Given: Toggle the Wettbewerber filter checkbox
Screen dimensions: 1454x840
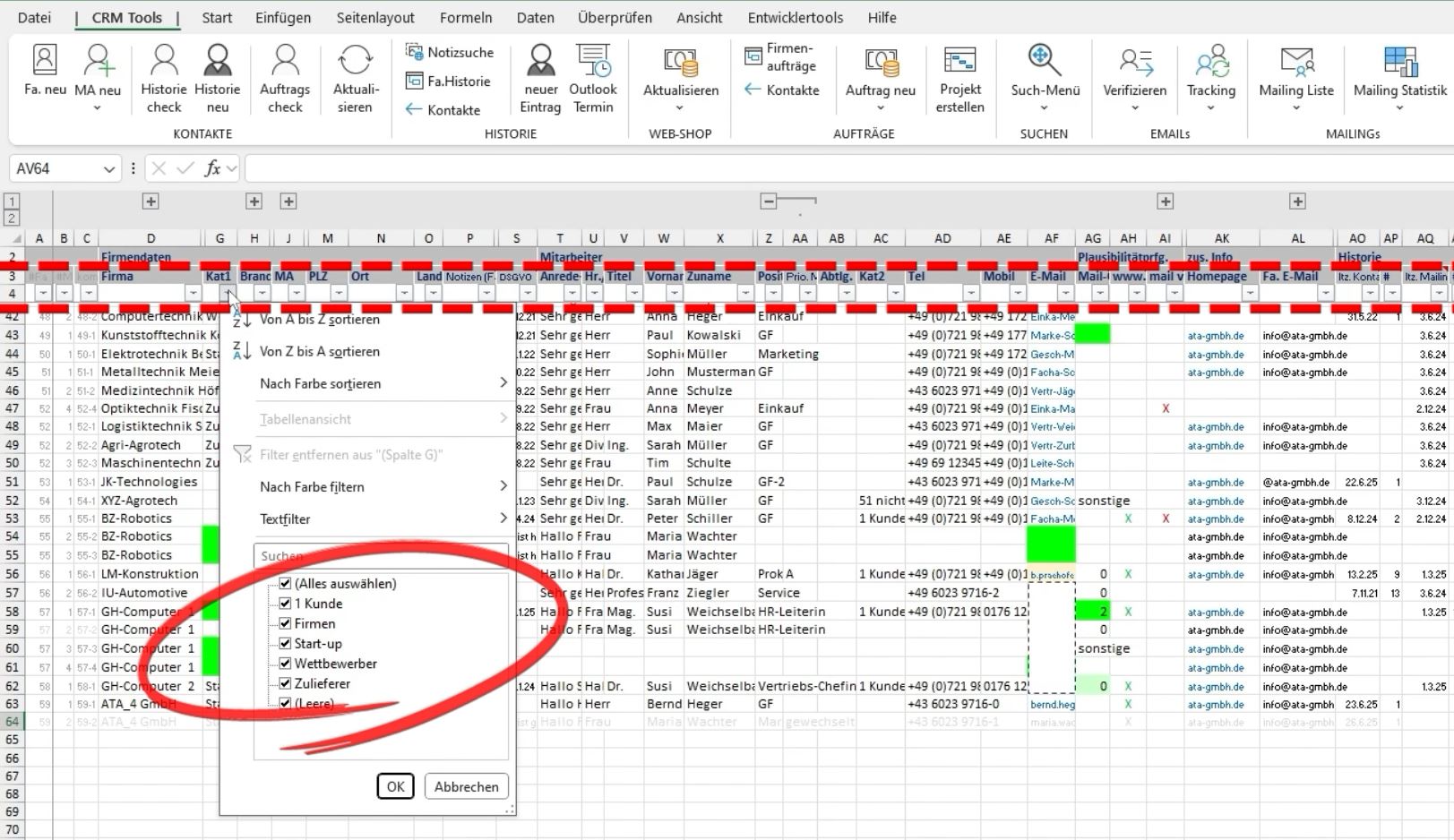Looking at the screenshot, I should pos(285,664).
